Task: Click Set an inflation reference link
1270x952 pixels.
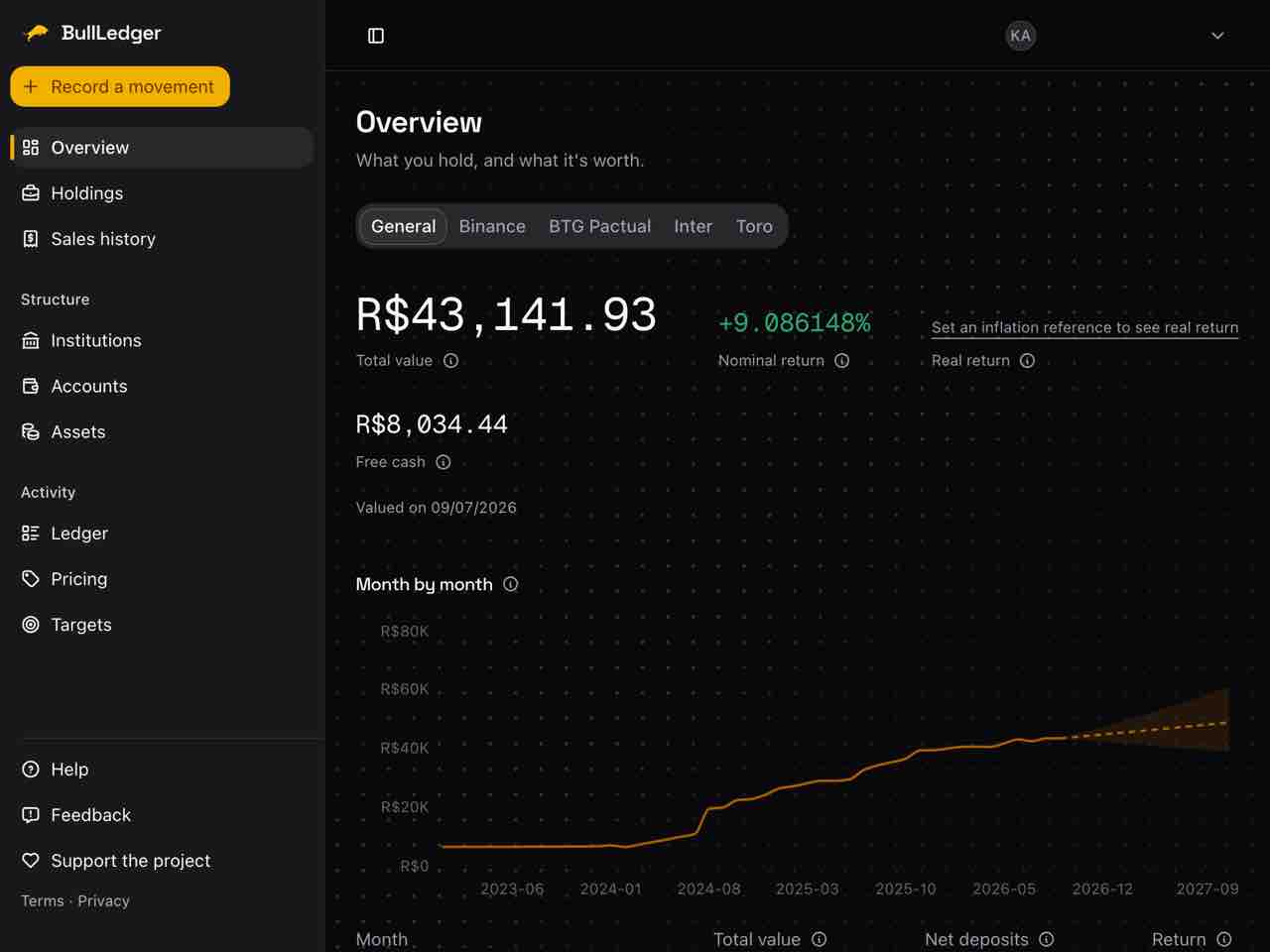Action: click(x=1084, y=327)
